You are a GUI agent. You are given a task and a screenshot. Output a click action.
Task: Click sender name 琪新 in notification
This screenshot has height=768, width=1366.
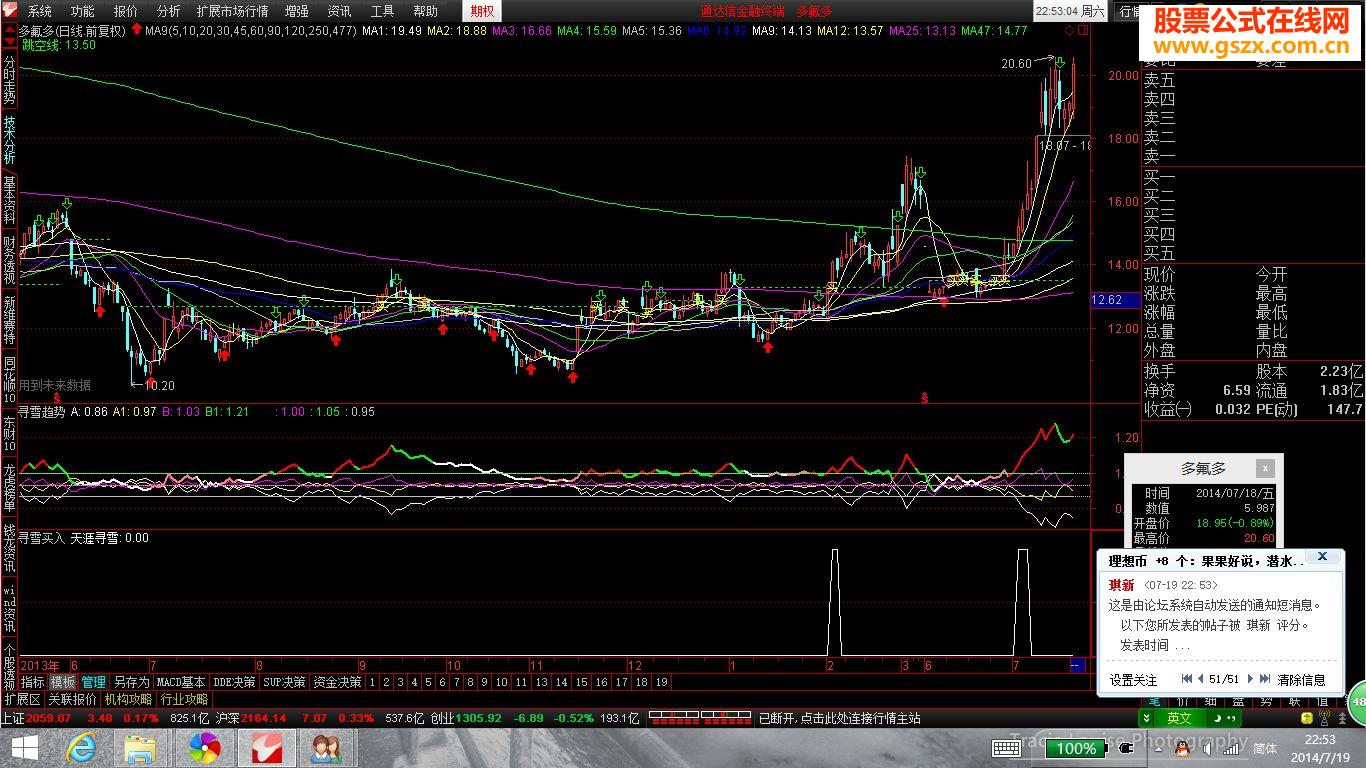pos(1122,585)
